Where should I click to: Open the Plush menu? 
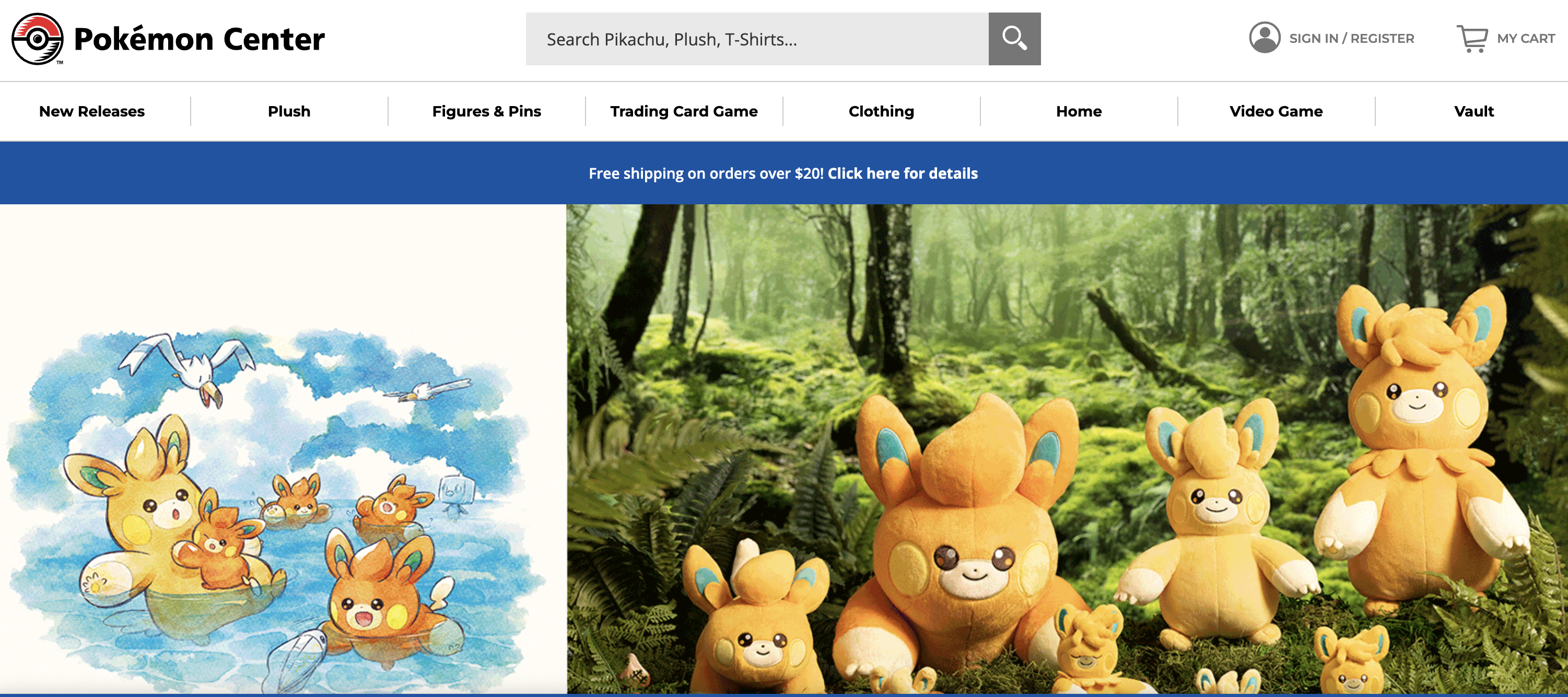click(x=289, y=111)
